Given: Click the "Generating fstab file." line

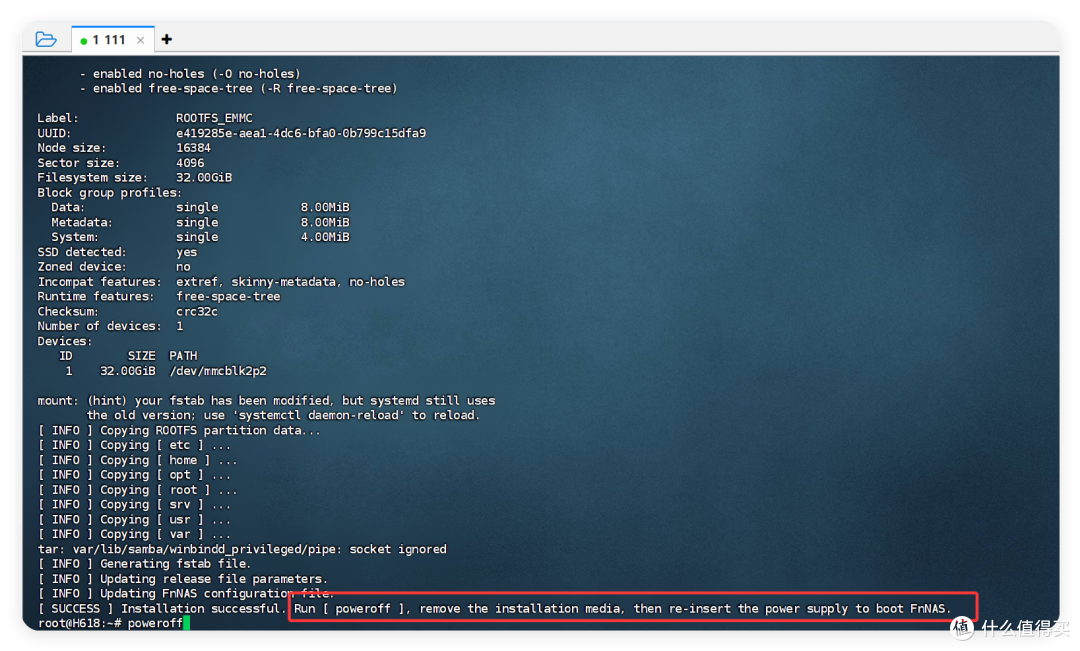Looking at the screenshot, I should coord(145,564).
